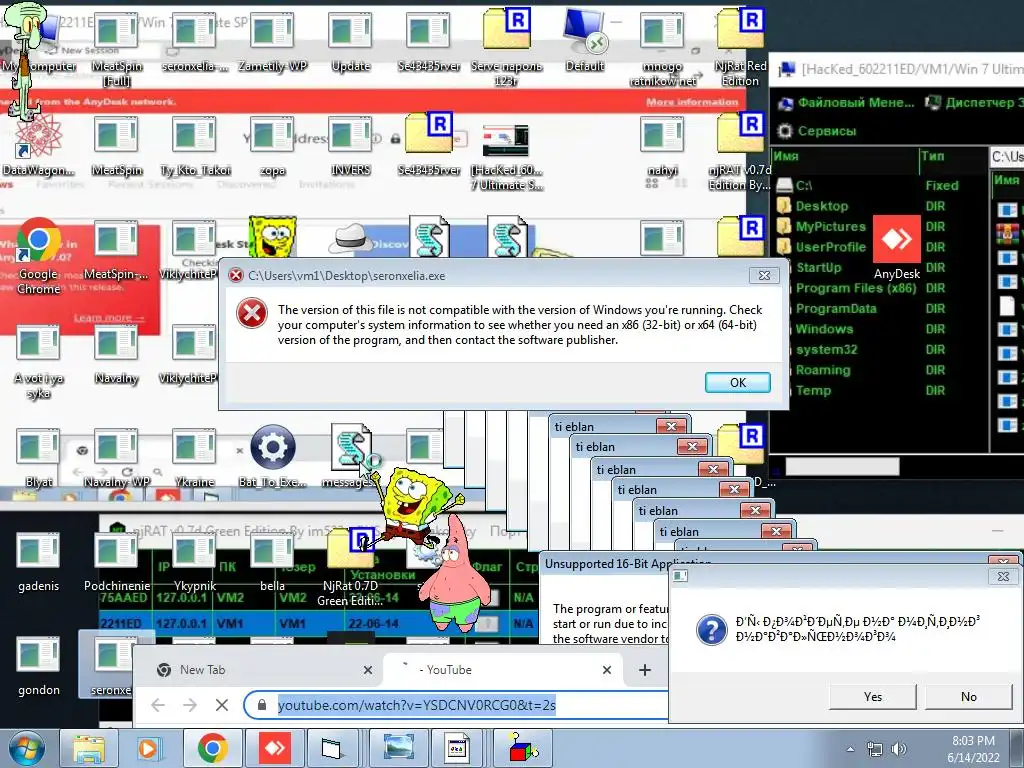Screen dimensions: 1024x768
Task: Click the More information link in AnyDesk banner
Action: pyautogui.click(x=692, y=102)
